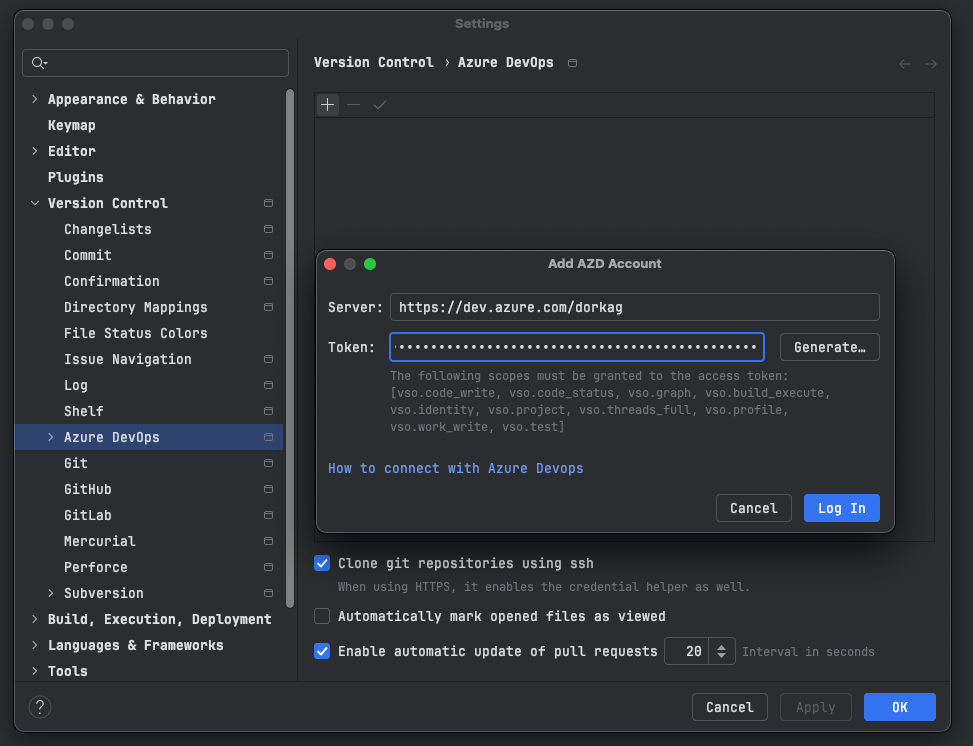Click project icon on Subversion row

click(268, 594)
